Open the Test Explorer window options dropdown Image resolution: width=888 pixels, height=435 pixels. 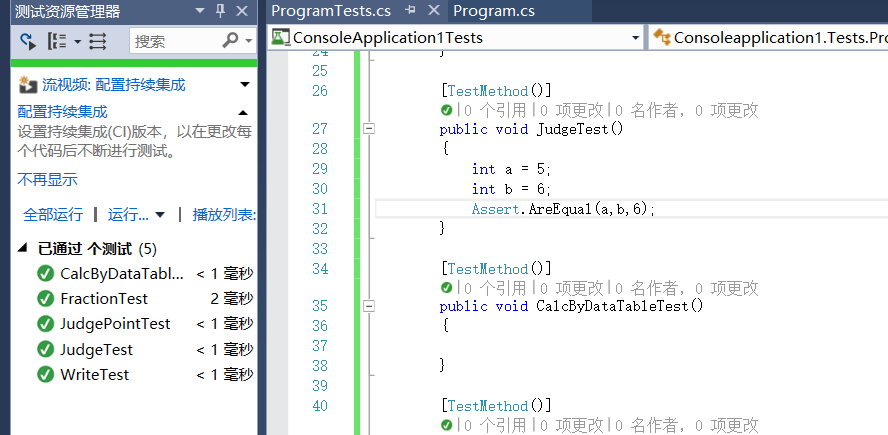pyautogui.click(x=199, y=10)
